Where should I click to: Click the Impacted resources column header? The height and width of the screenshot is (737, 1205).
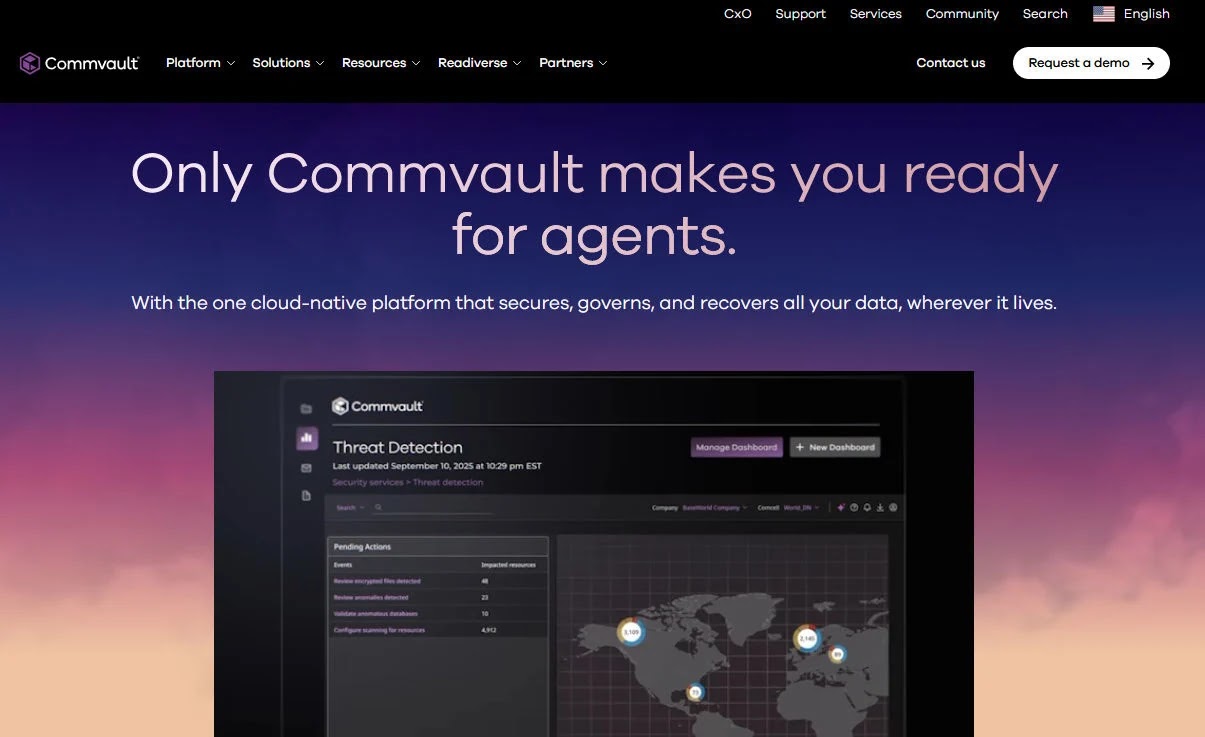point(508,565)
